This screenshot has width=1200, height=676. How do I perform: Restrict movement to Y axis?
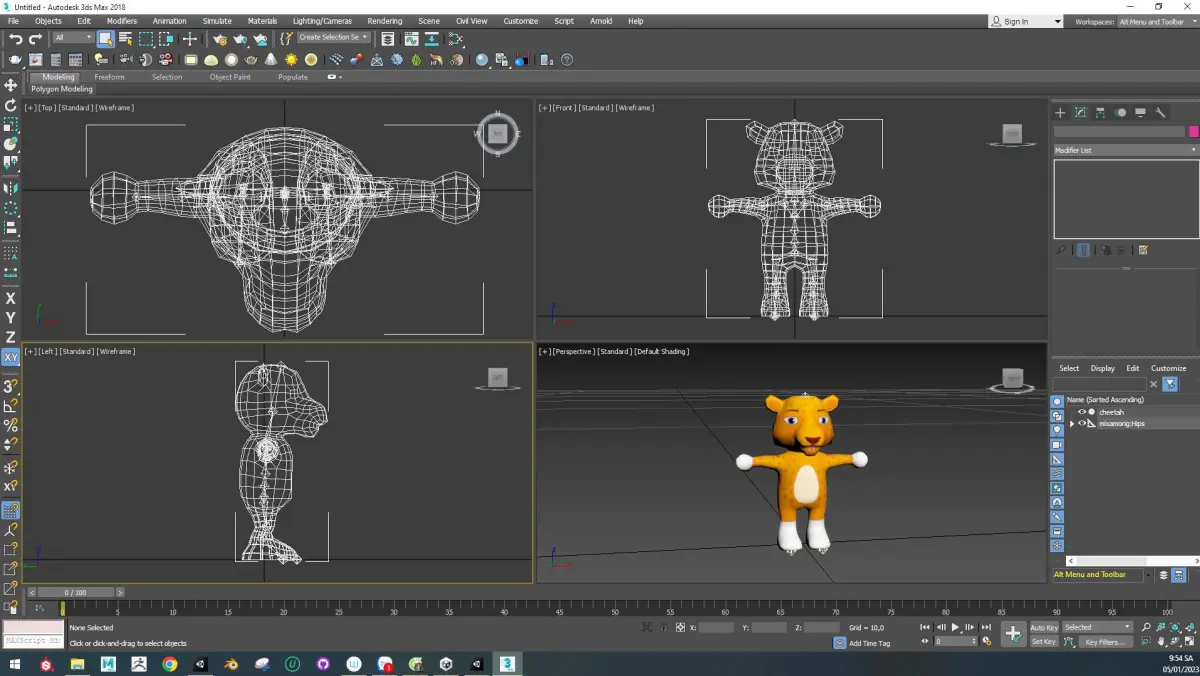coord(11,317)
